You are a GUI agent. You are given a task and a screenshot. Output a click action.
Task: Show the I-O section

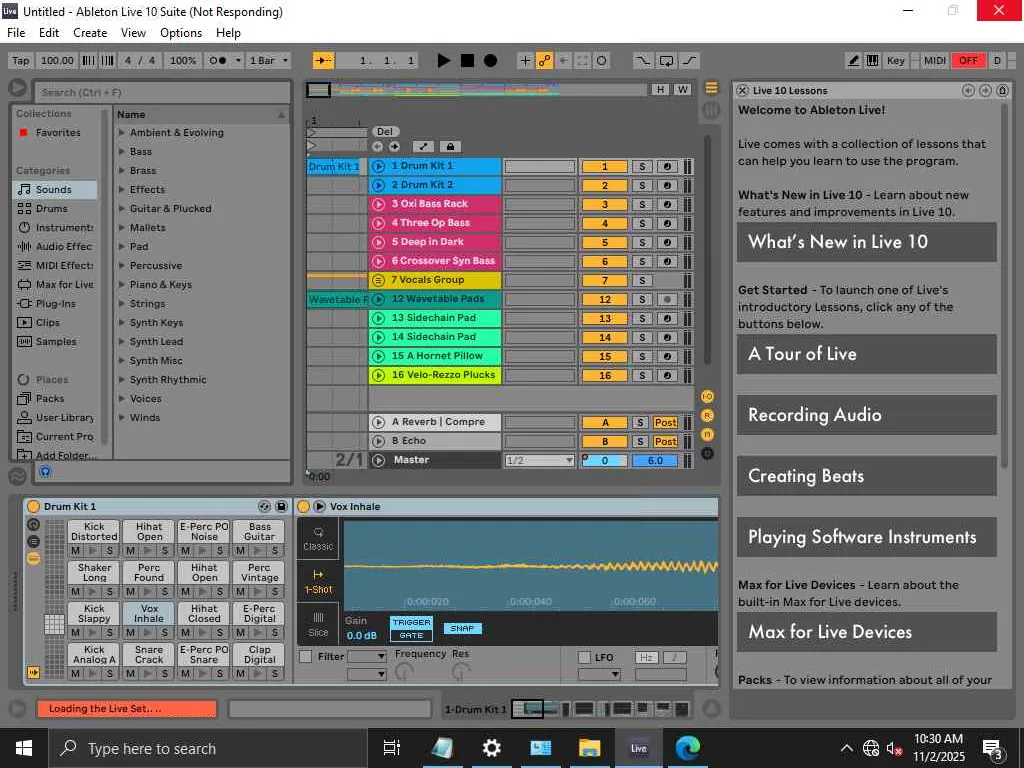click(707, 397)
